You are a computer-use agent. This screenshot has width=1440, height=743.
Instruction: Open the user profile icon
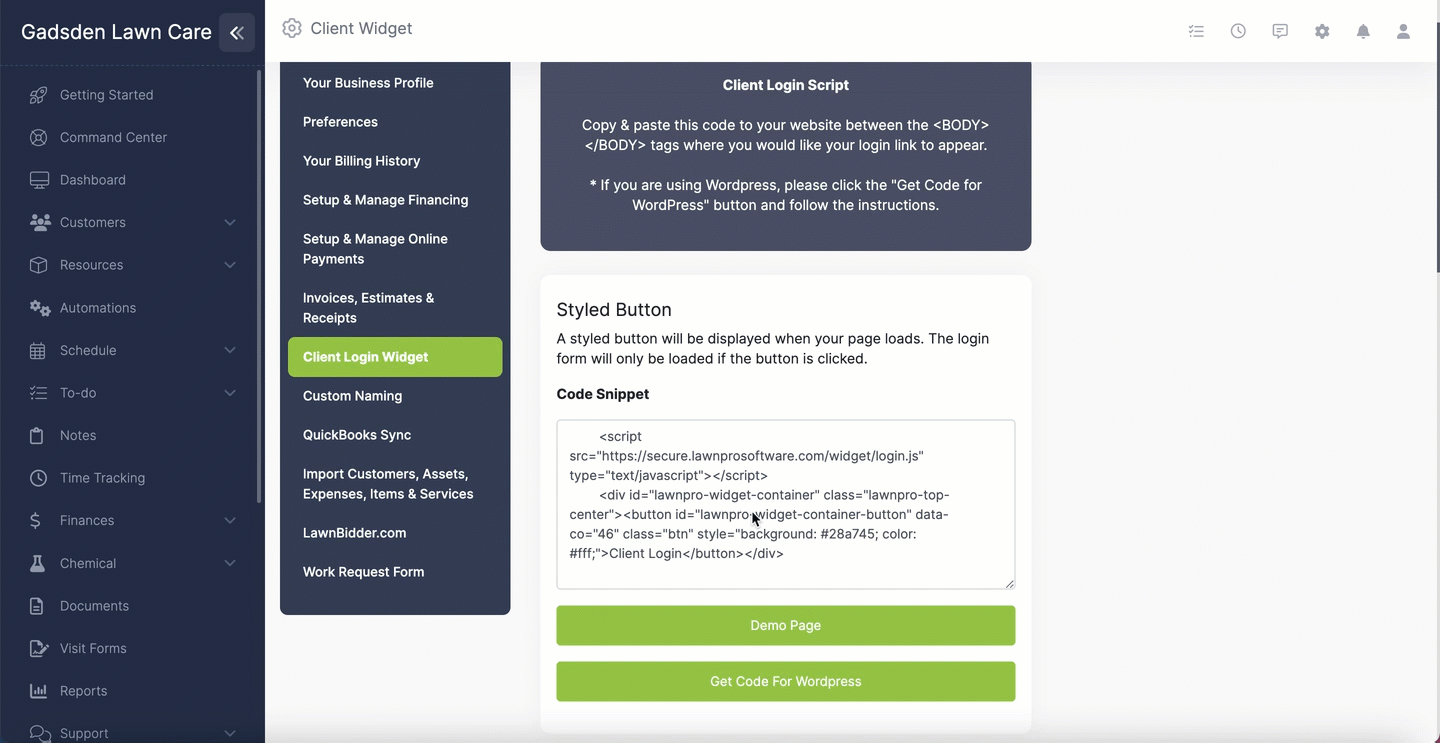tap(1403, 31)
